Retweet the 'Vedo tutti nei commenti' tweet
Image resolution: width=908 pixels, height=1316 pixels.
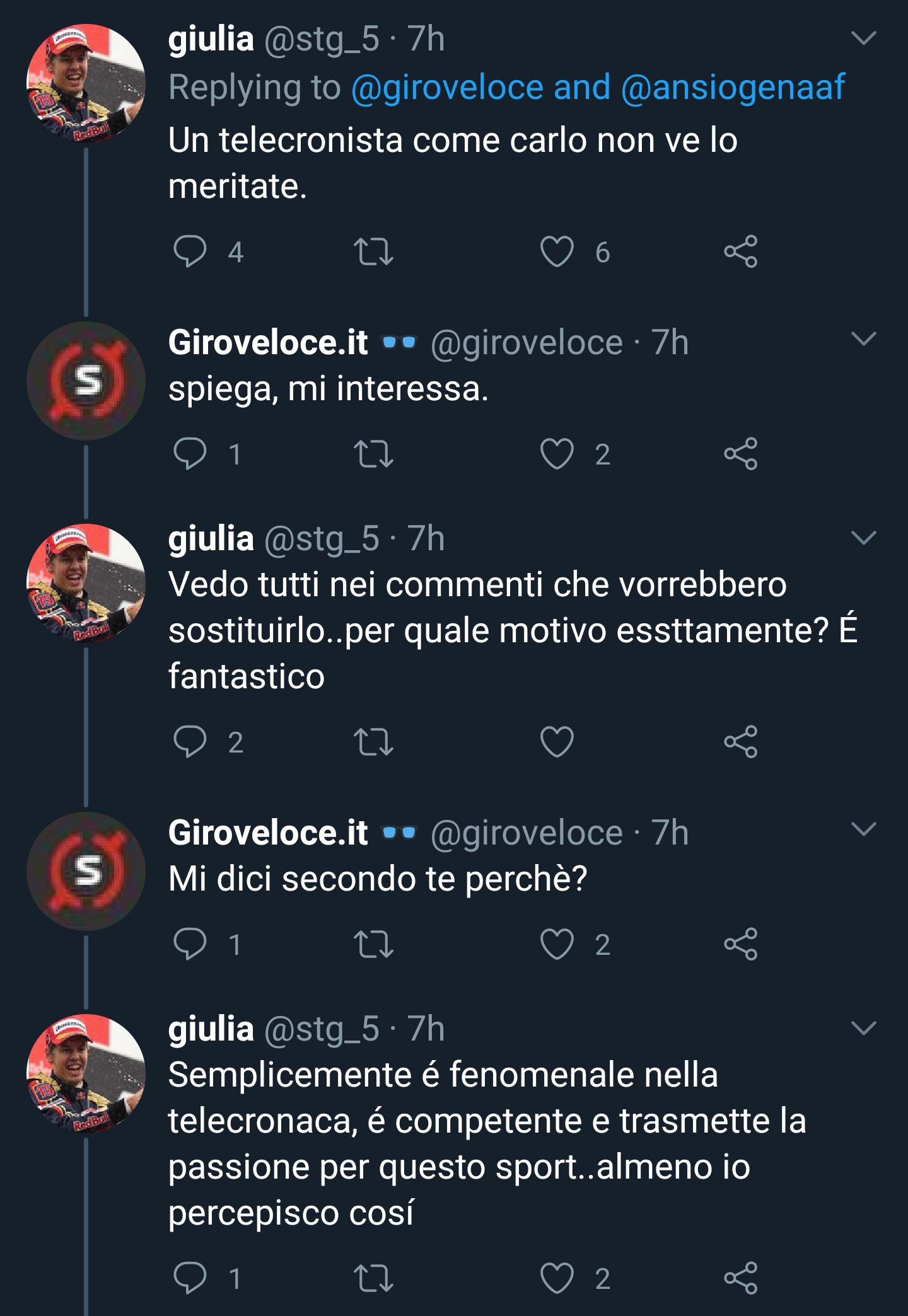point(373,741)
